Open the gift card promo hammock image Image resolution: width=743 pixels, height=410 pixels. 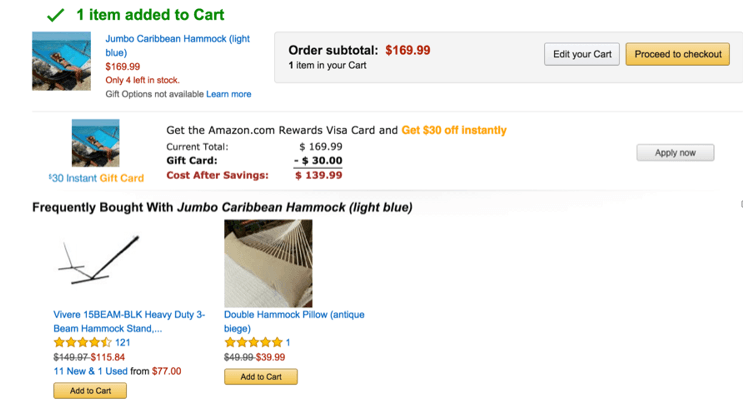click(x=95, y=143)
